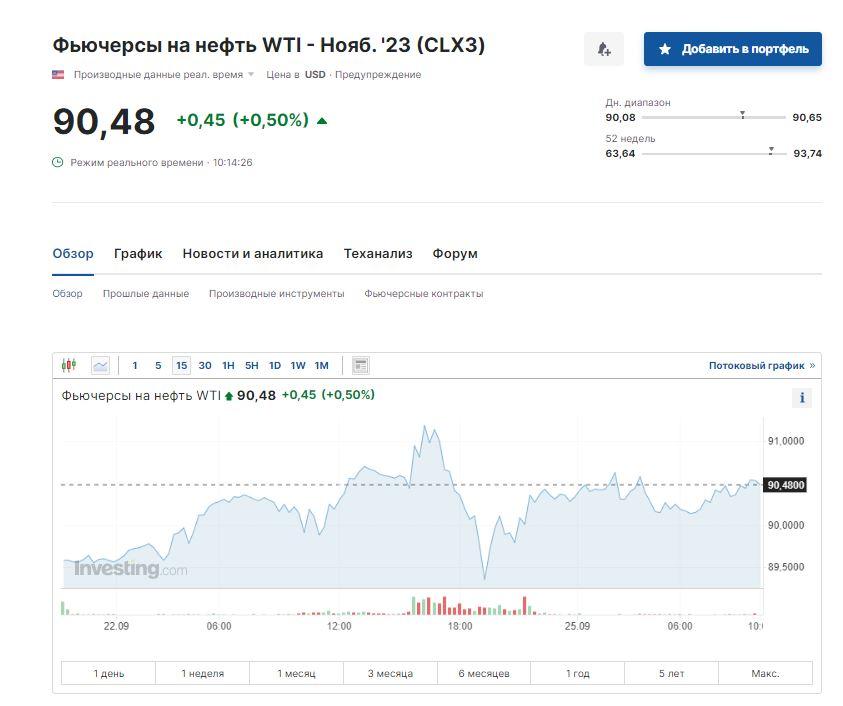Image resolution: width=843 pixels, height=706 pixels.
Task: Click the real-time clock icon
Action: coord(58,162)
